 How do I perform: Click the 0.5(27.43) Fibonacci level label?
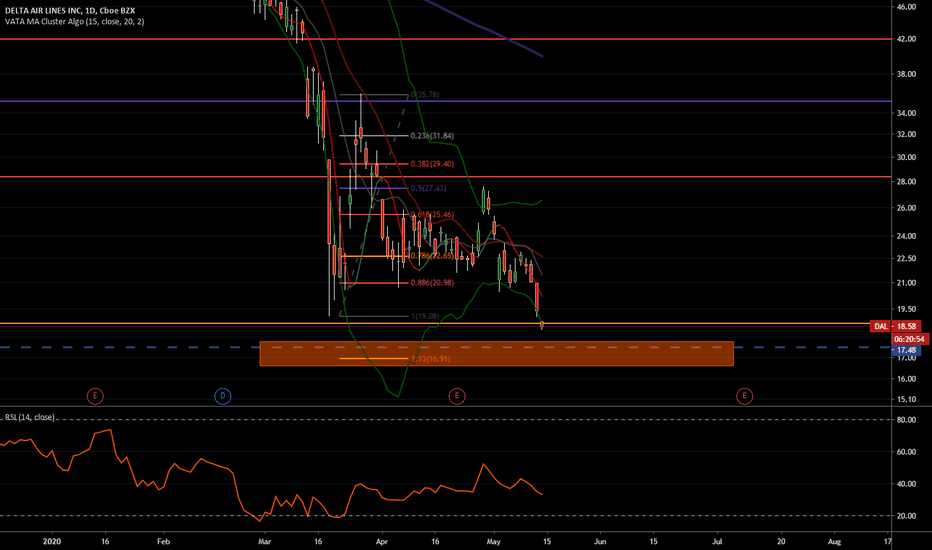coord(428,188)
